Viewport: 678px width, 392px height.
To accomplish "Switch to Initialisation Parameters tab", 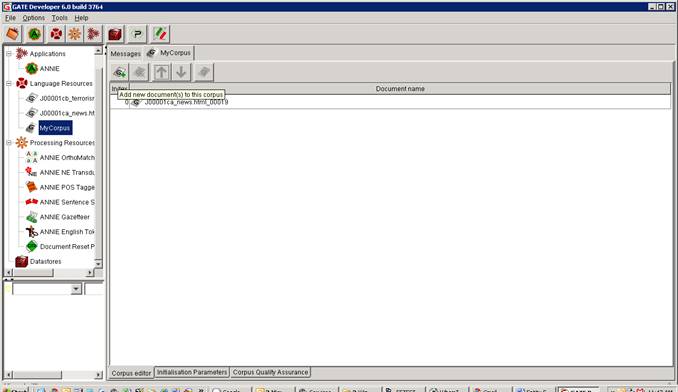I will pos(192,372).
